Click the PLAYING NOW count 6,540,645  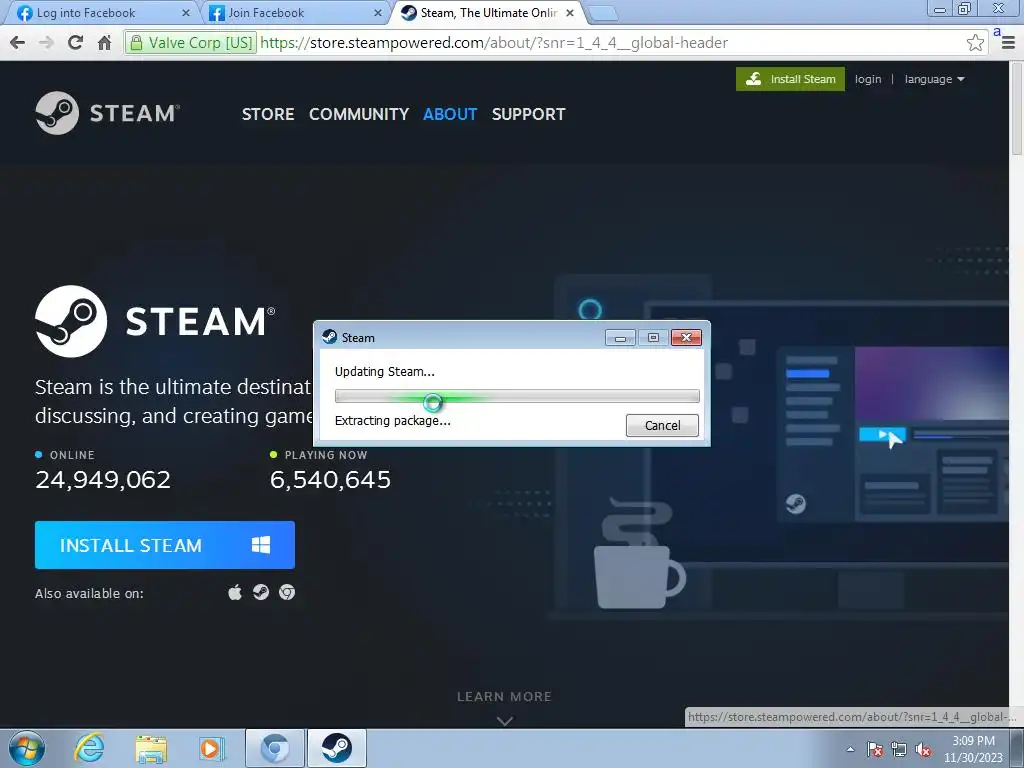[330, 480]
